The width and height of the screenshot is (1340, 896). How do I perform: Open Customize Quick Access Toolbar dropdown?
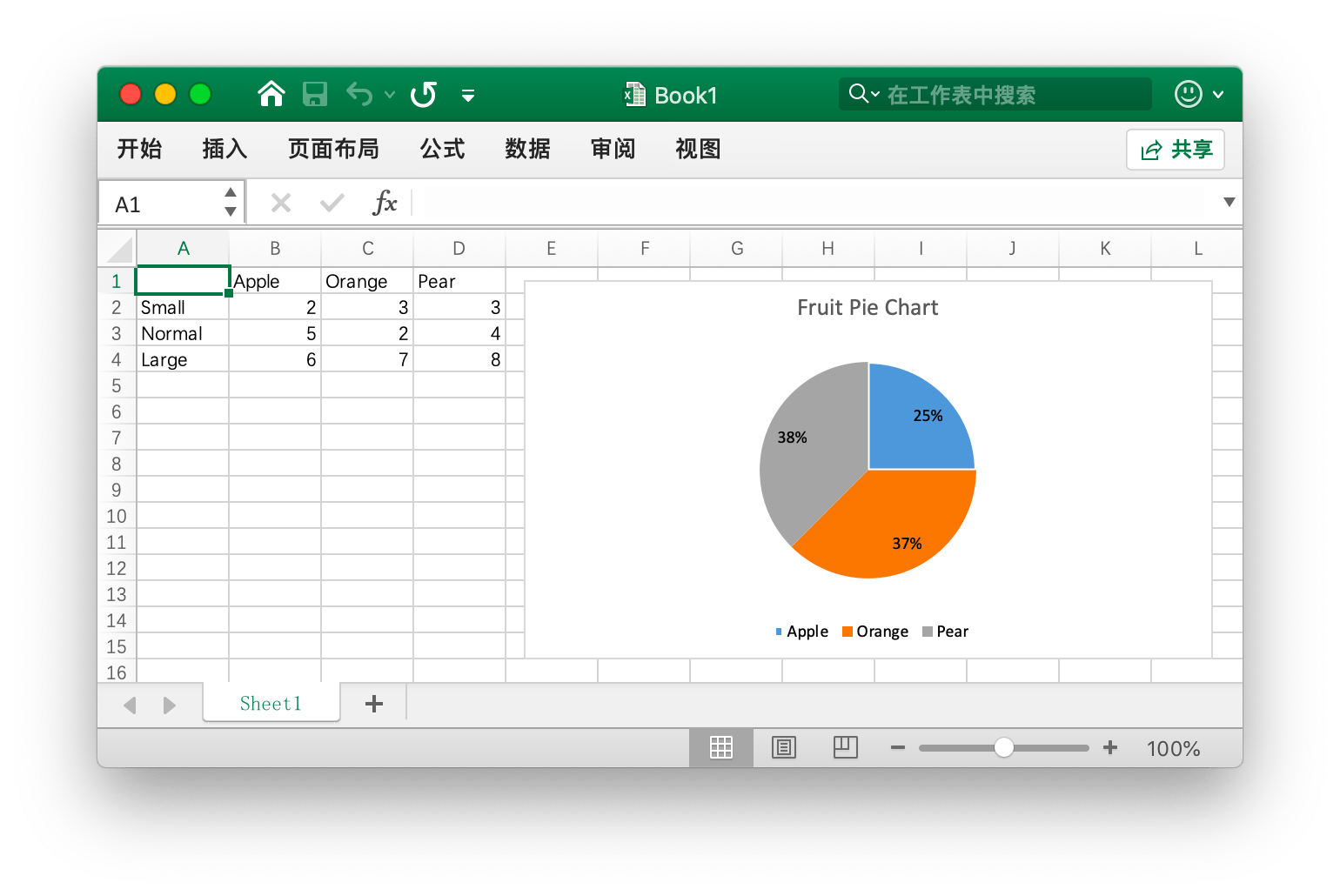pos(468,96)
